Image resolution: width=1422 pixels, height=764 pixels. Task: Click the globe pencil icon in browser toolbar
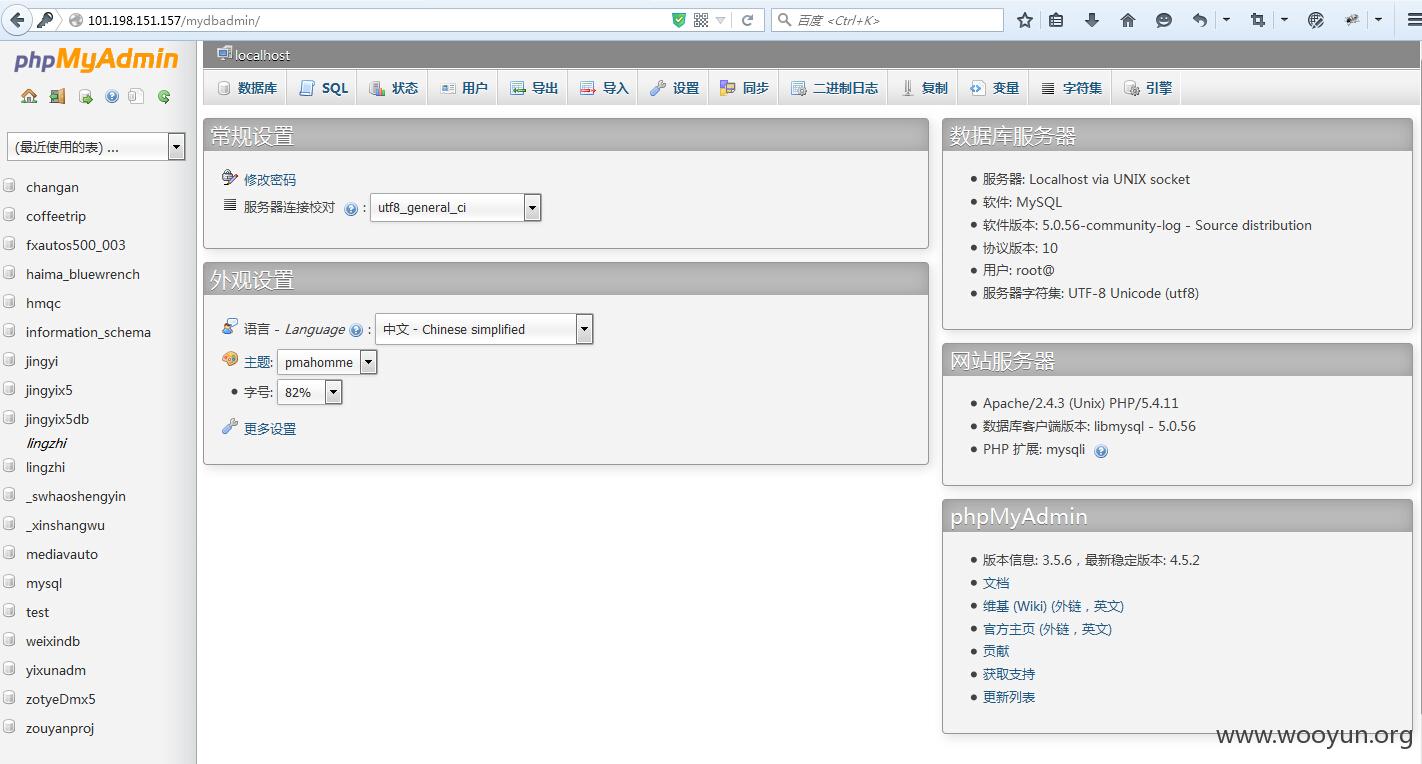tap(1316, 20)
